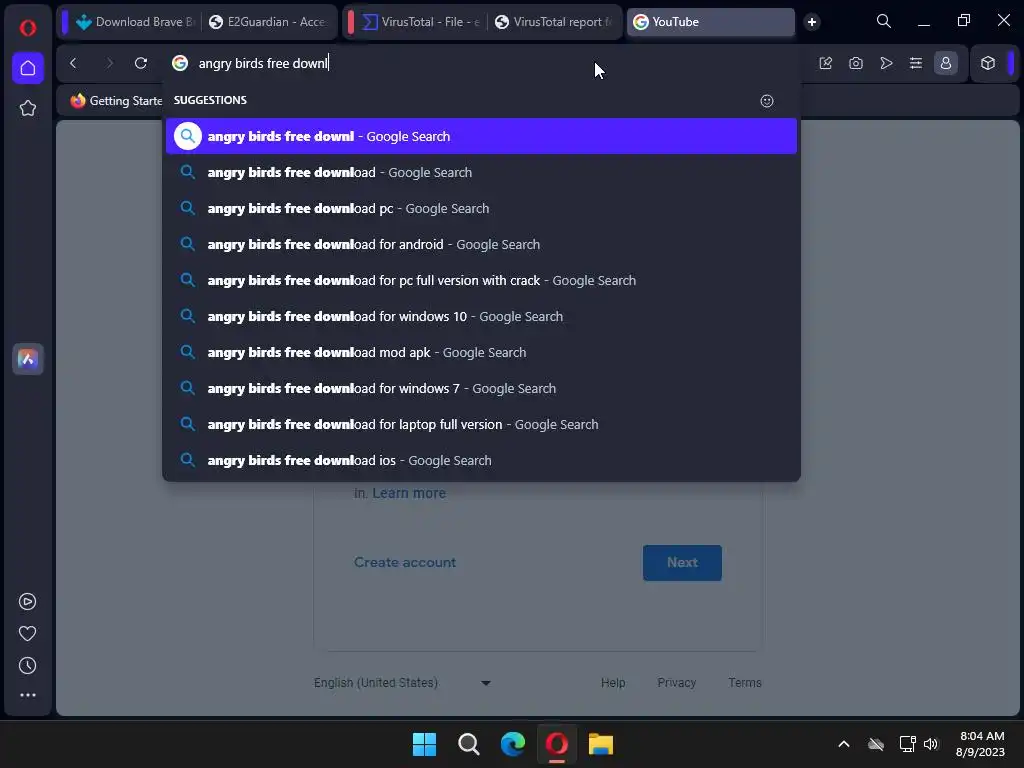Click the Create account link
The width and height of the screenshot is (1024, 768).
405,562
